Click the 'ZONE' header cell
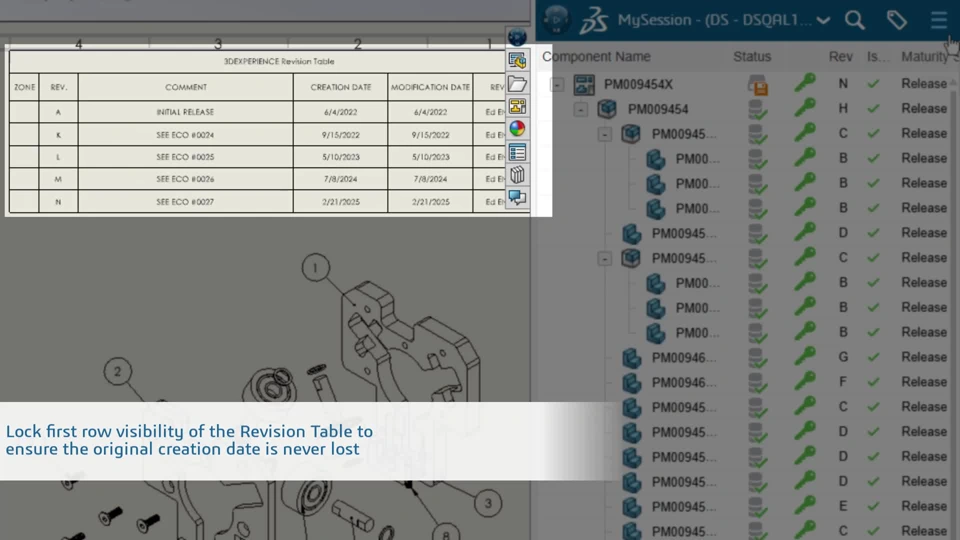 (x=24, y=87)
